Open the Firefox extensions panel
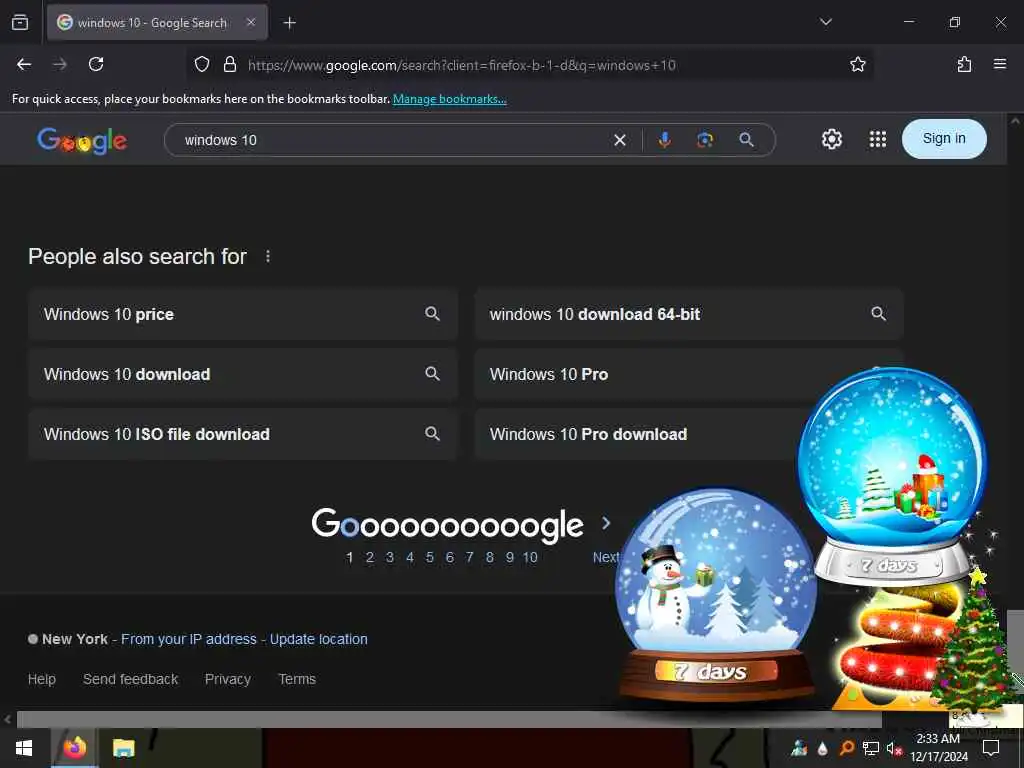The height and width of the screenshot is (768, 1024). tap(964, 64)
